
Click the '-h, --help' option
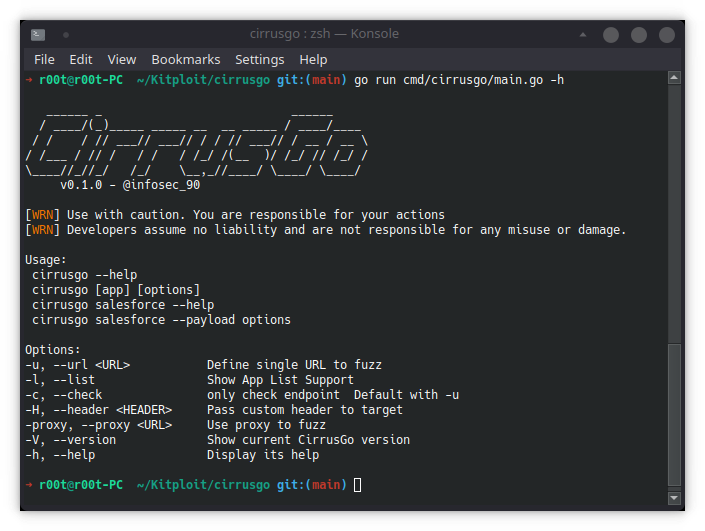60,455
